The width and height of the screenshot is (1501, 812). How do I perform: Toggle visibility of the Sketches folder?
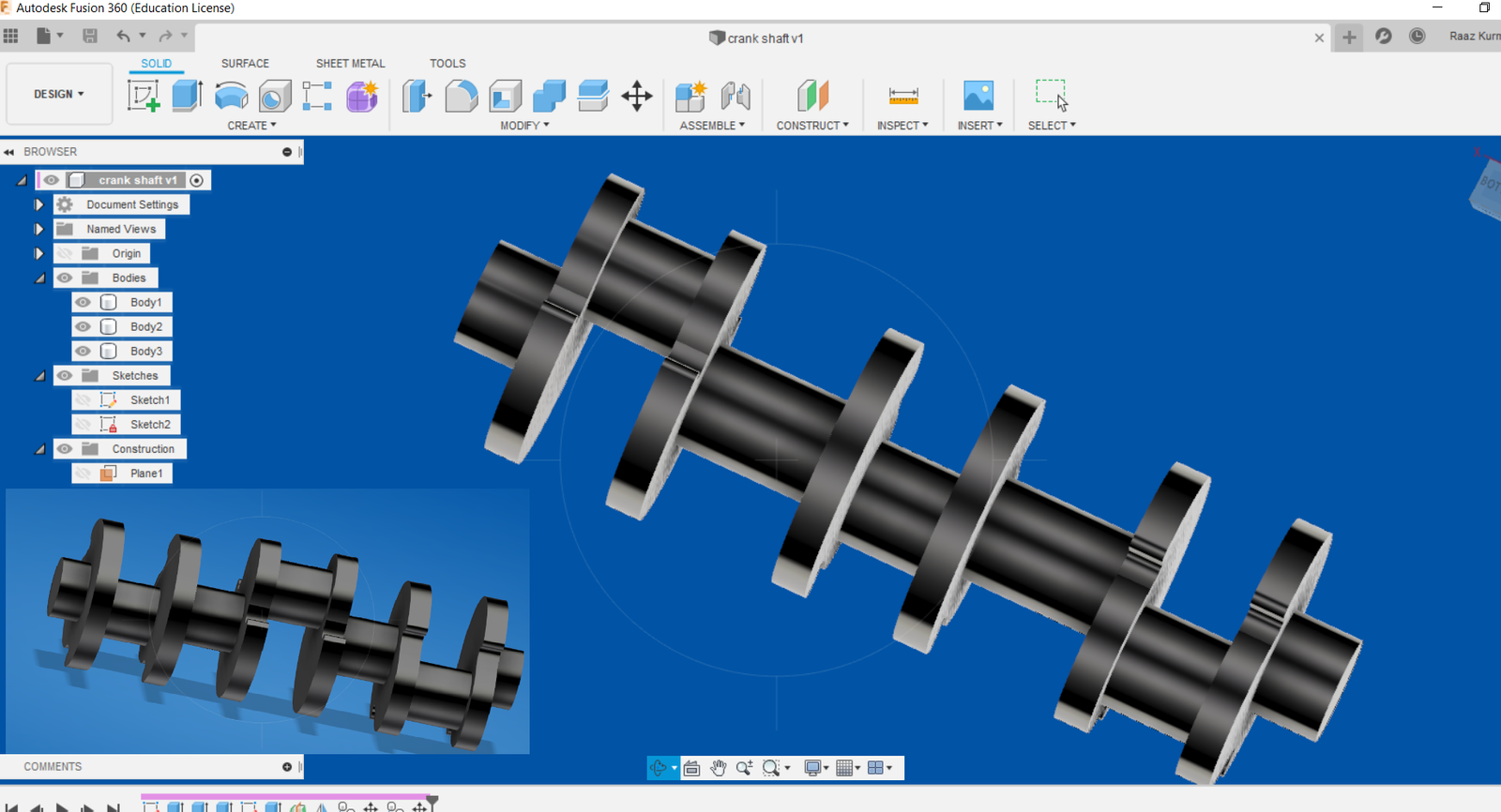tap(65, 375)
